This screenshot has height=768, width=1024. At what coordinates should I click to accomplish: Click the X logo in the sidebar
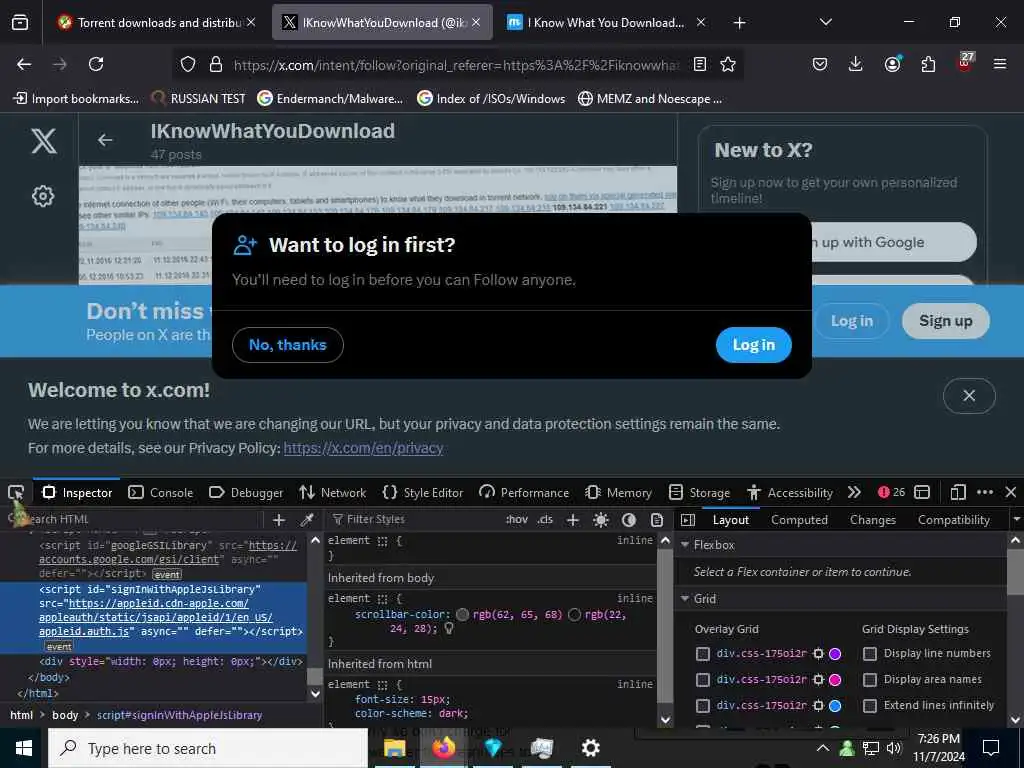tap(44, 141)
